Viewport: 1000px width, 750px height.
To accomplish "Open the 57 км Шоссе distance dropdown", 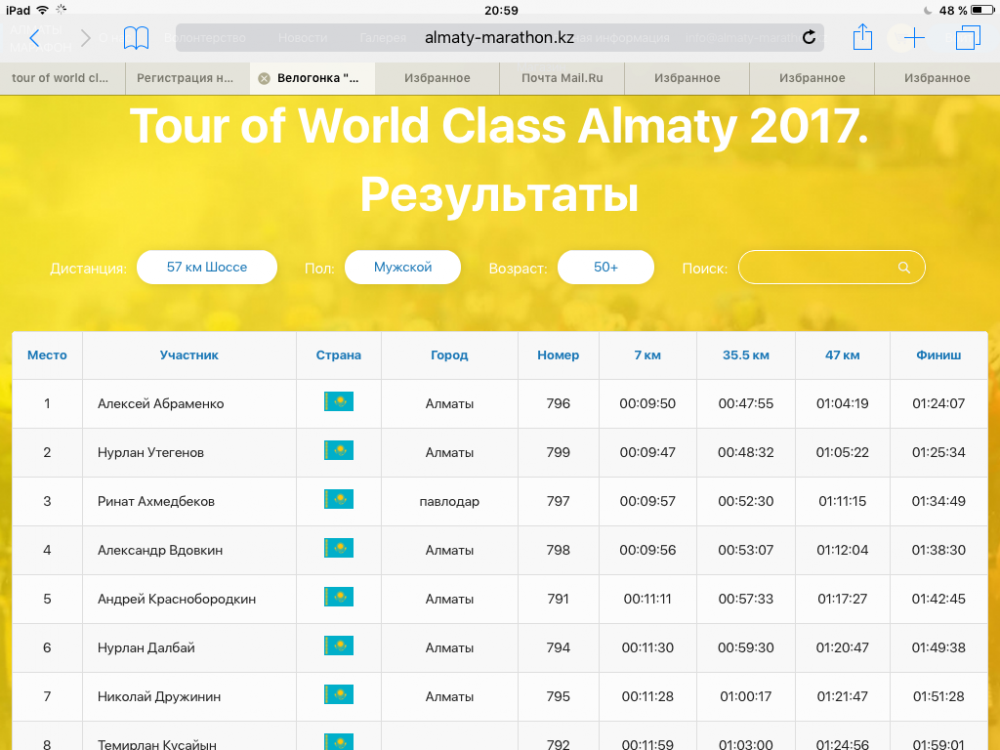I will [x=207, y=268].
